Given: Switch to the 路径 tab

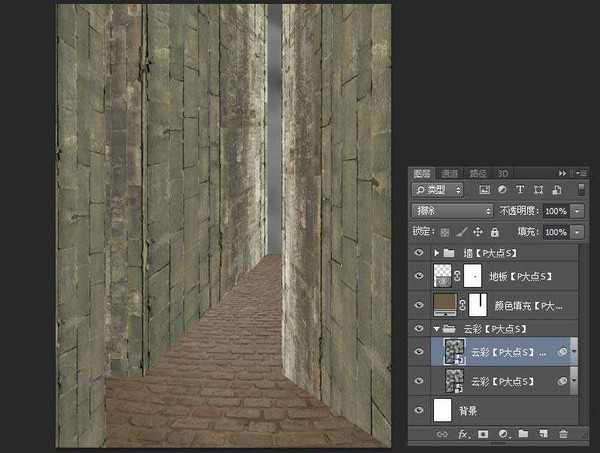Looking at the screenshot, I should tap(478, 173).
